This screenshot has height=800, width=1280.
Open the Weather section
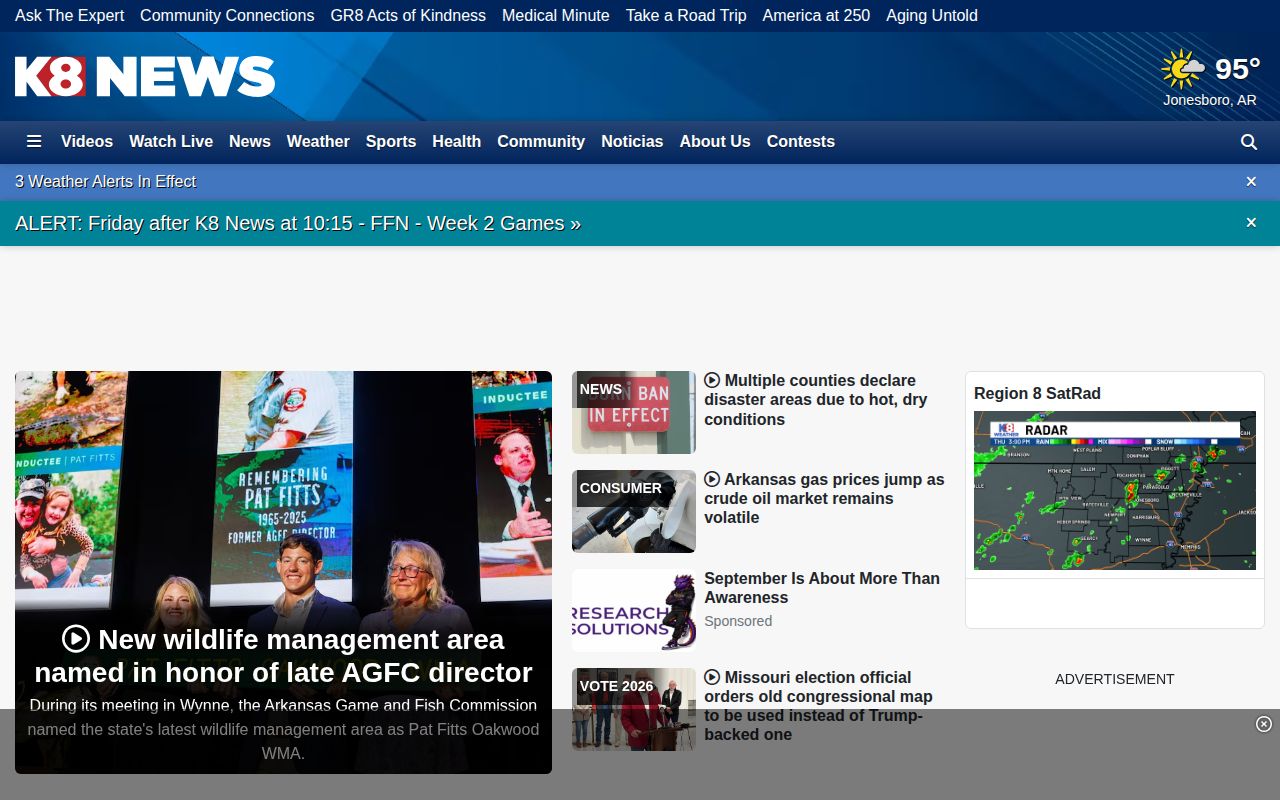318,142
